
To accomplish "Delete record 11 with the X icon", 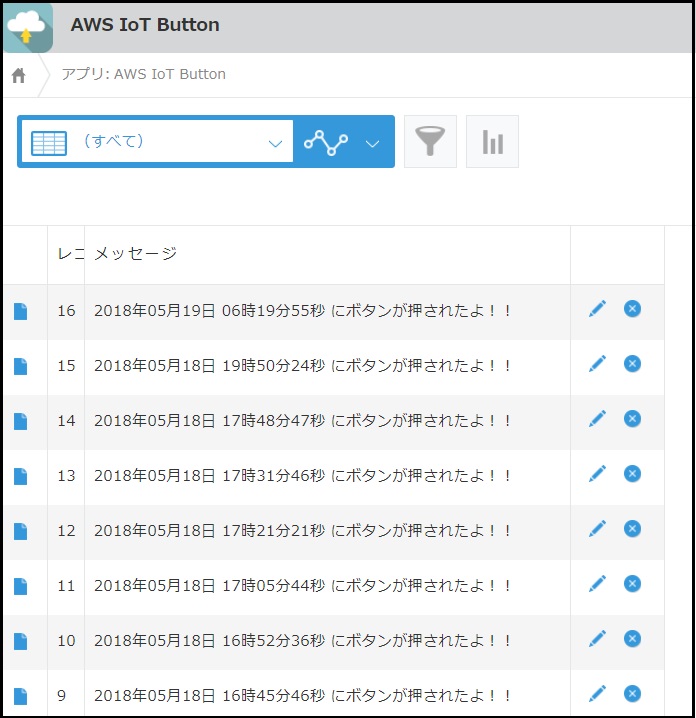I will pos(632,583).
